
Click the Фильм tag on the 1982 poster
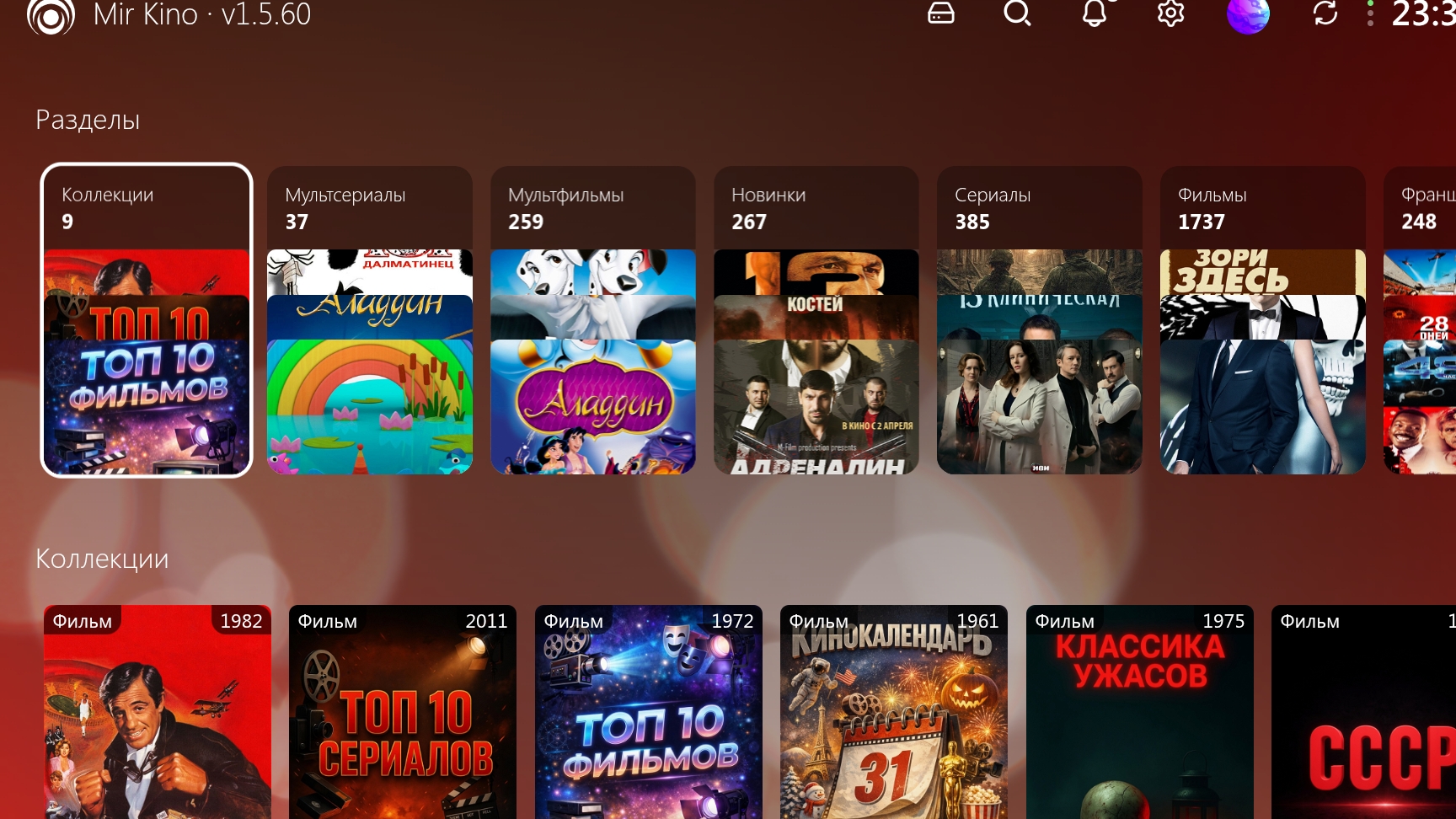point(83,621)
